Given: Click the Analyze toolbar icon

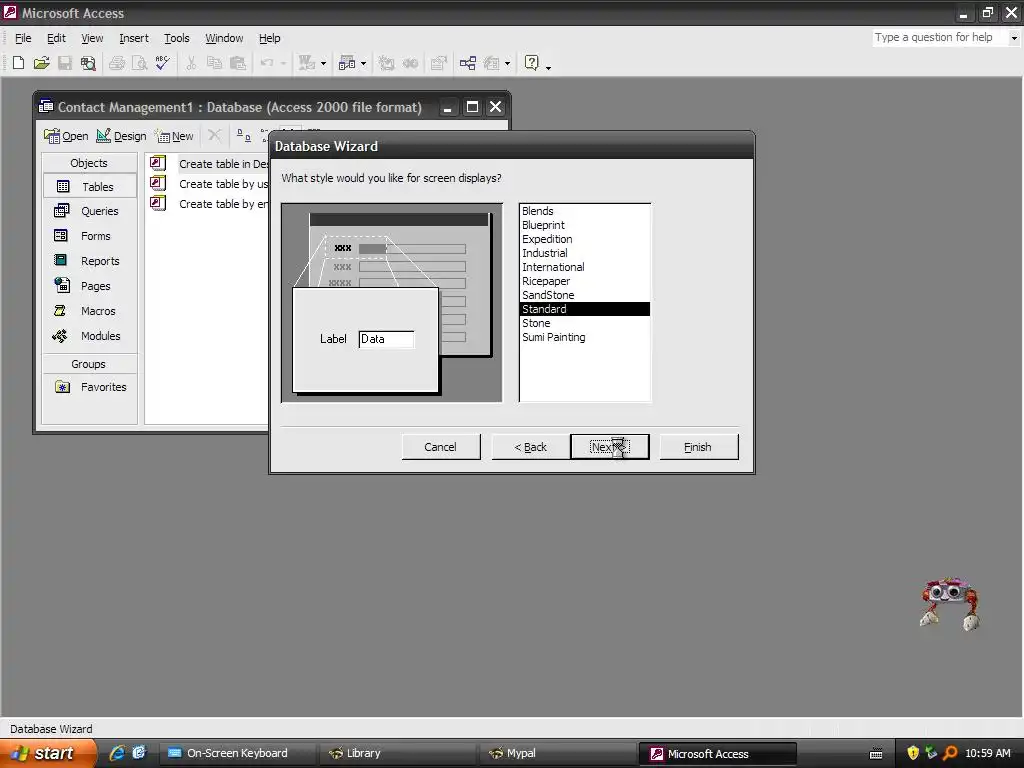Looking at the screenshot, I should 347,63.
